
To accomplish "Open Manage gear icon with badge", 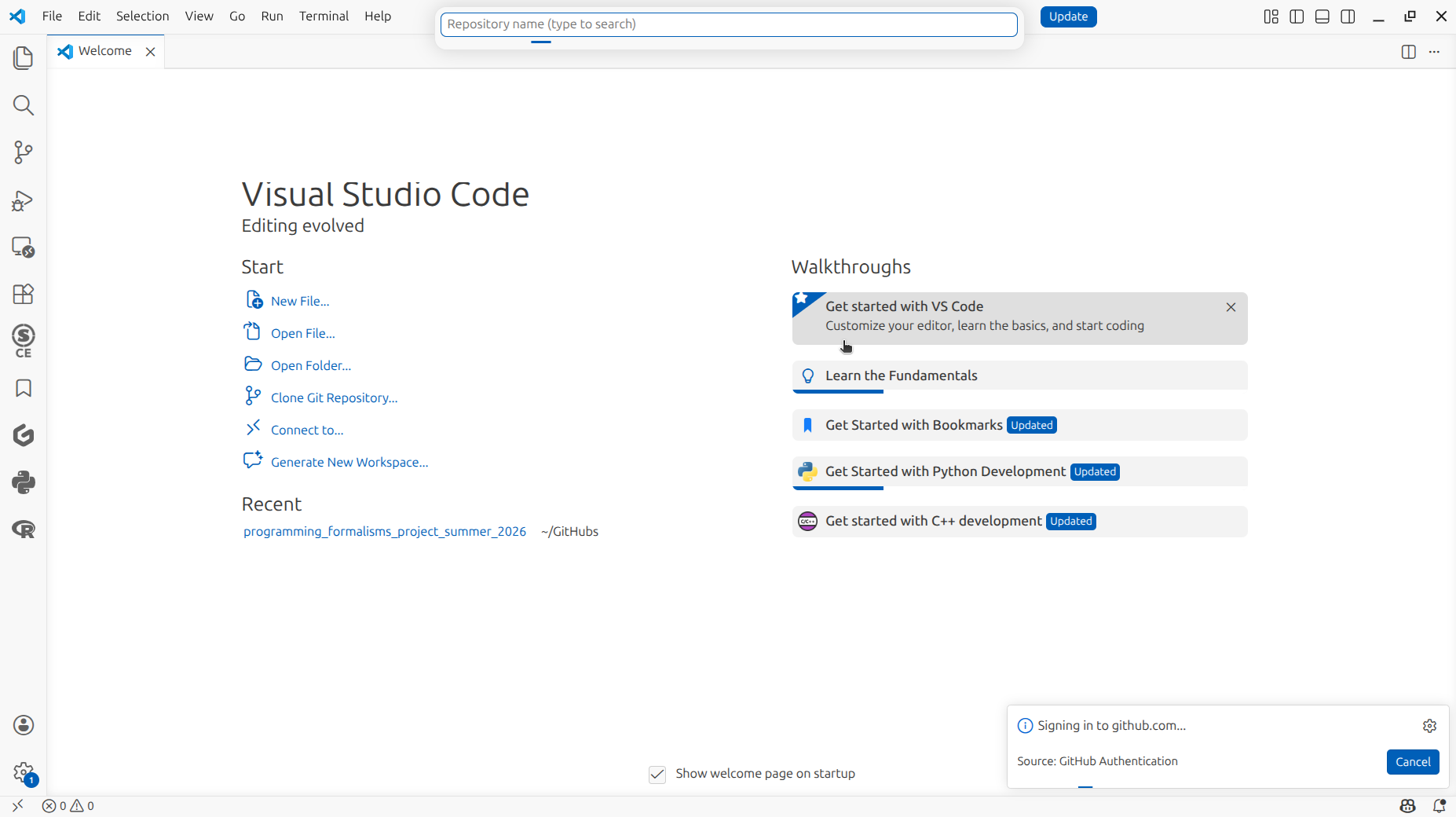I will [24, 773].
